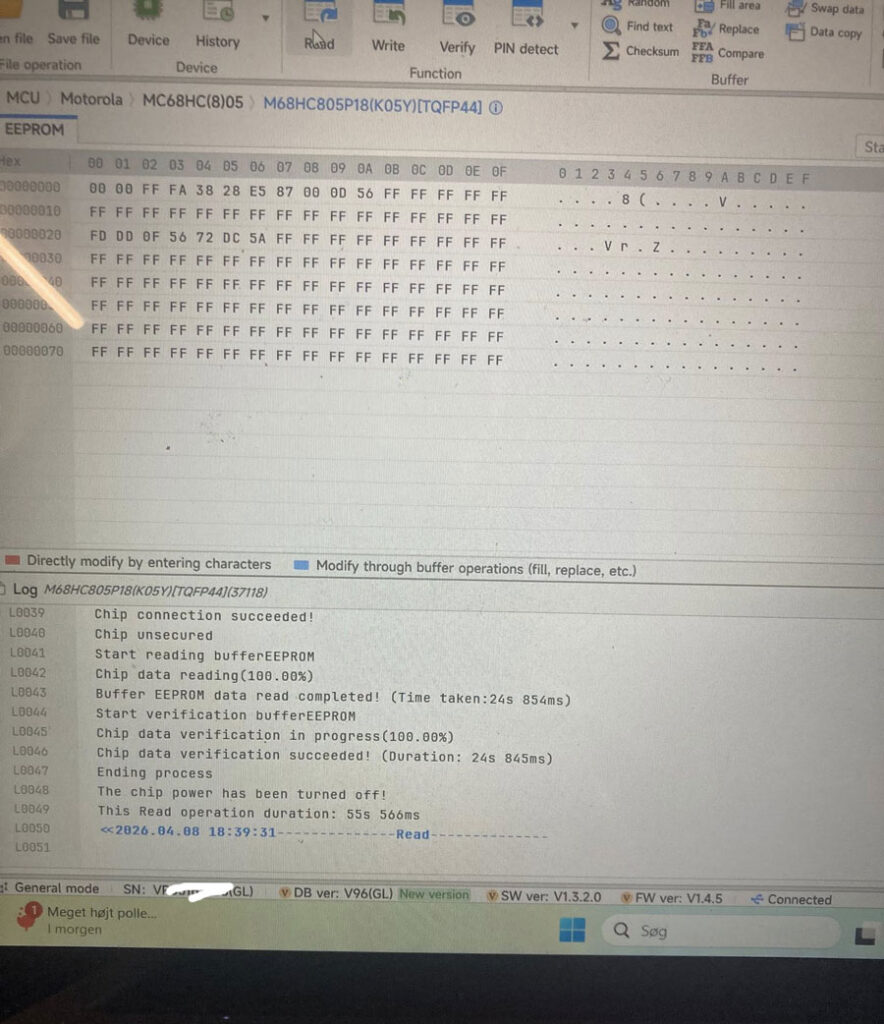Expand the Function group dropdown arrow
Image resolution: width=884 pixels, height=1024 pixels.
[x=574, y=25]
